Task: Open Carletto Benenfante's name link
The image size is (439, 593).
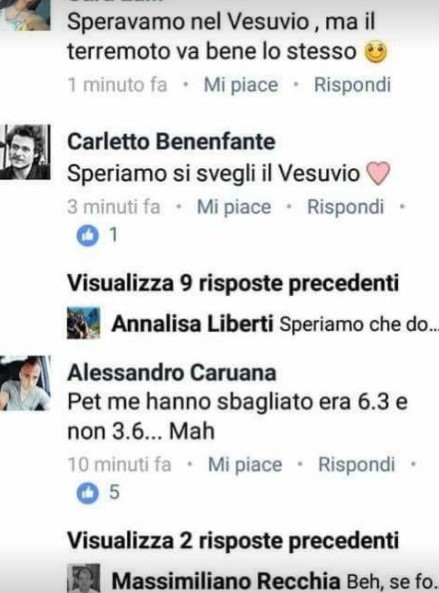Action: click(x=171, y=142)
